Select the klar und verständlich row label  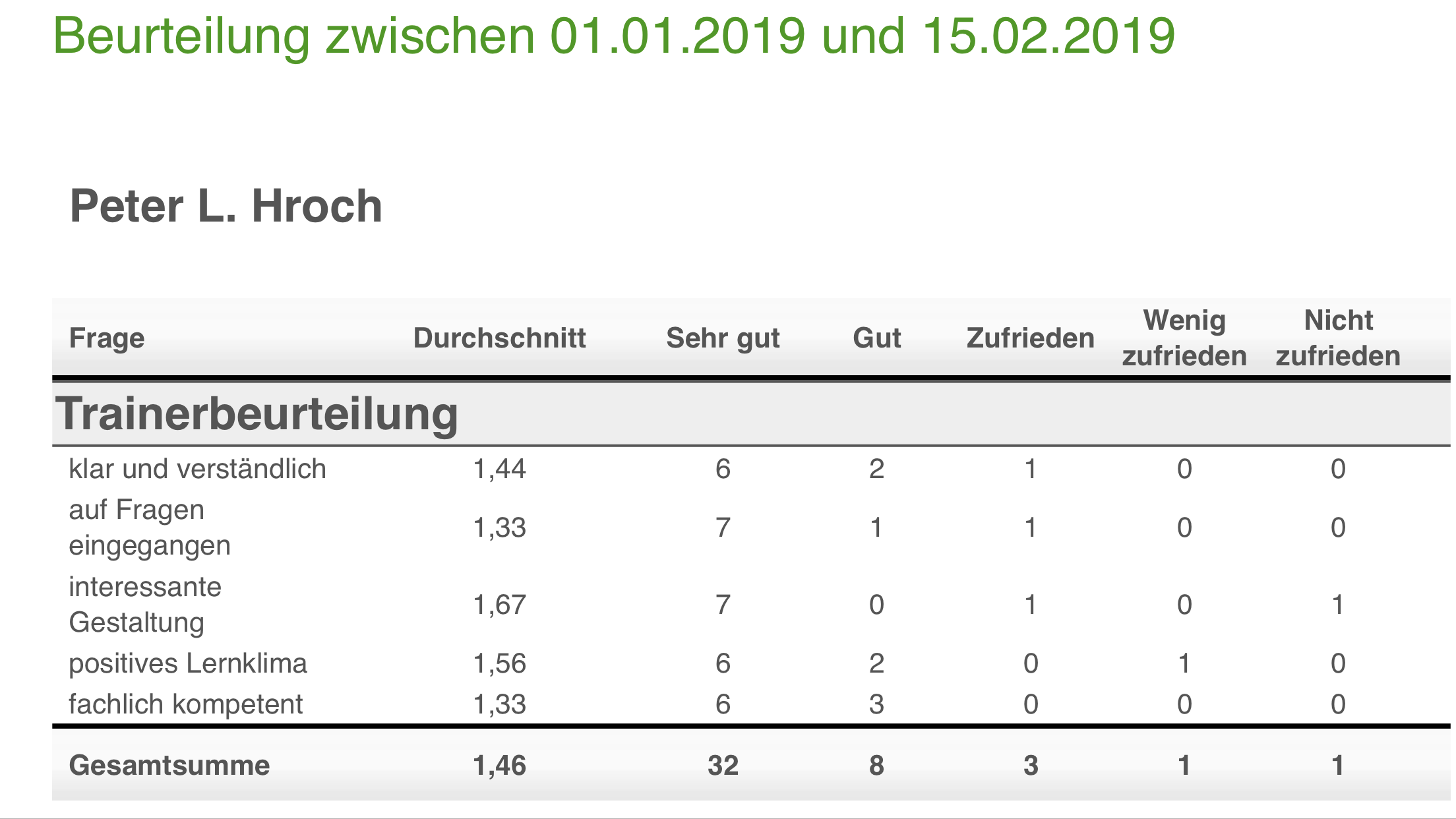pyautogui.click(x=197, y=469)
